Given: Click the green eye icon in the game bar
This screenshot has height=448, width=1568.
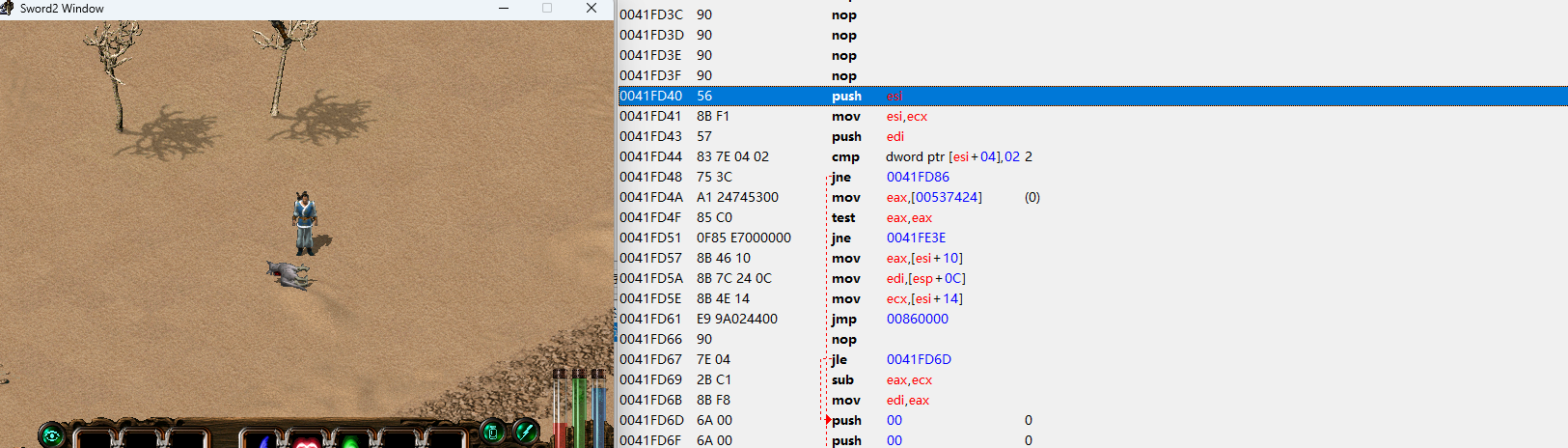Looking at the screenshot, I should (51, 435).
